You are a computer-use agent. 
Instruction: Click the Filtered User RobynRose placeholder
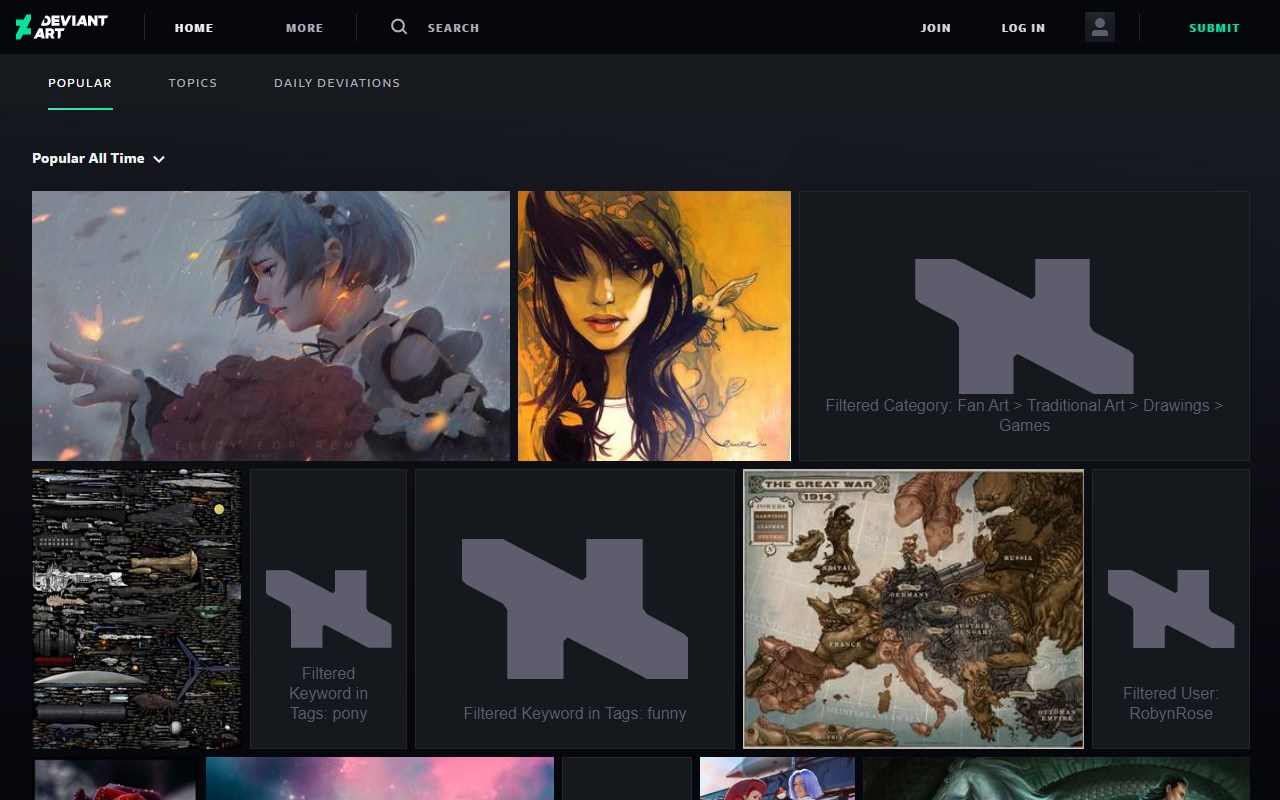[x=1171, y=609]
